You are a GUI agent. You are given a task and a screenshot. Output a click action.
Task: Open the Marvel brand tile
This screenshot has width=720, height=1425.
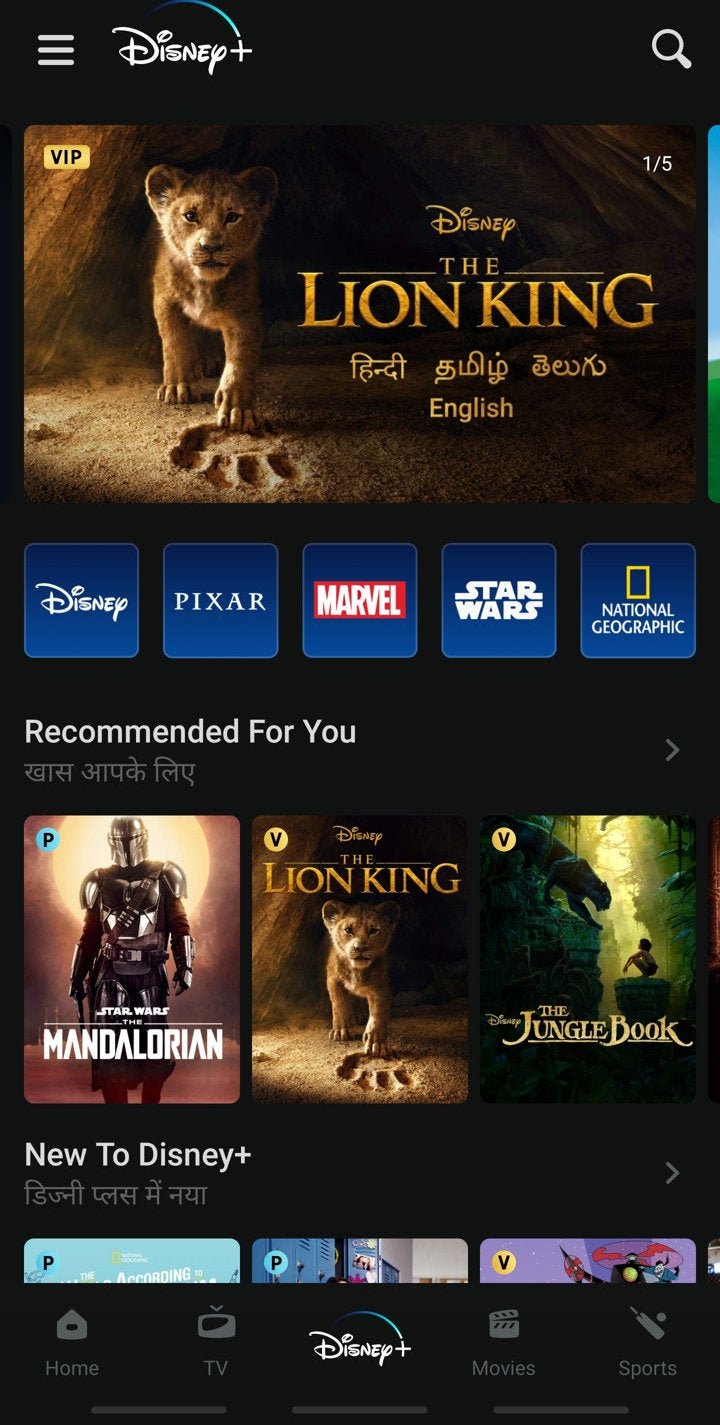[360, 600]
